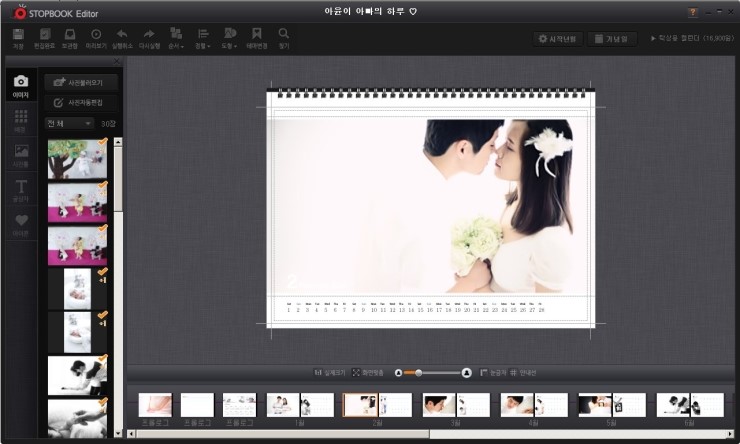The image size is (740, 444).
Task: Select the first 프롤로그 page thumbnail
Action: (155, 405)
